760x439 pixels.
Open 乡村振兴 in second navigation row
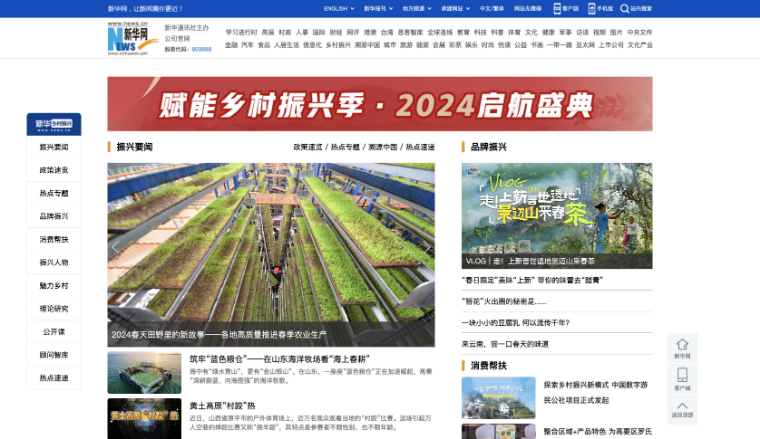pos(338,45)
